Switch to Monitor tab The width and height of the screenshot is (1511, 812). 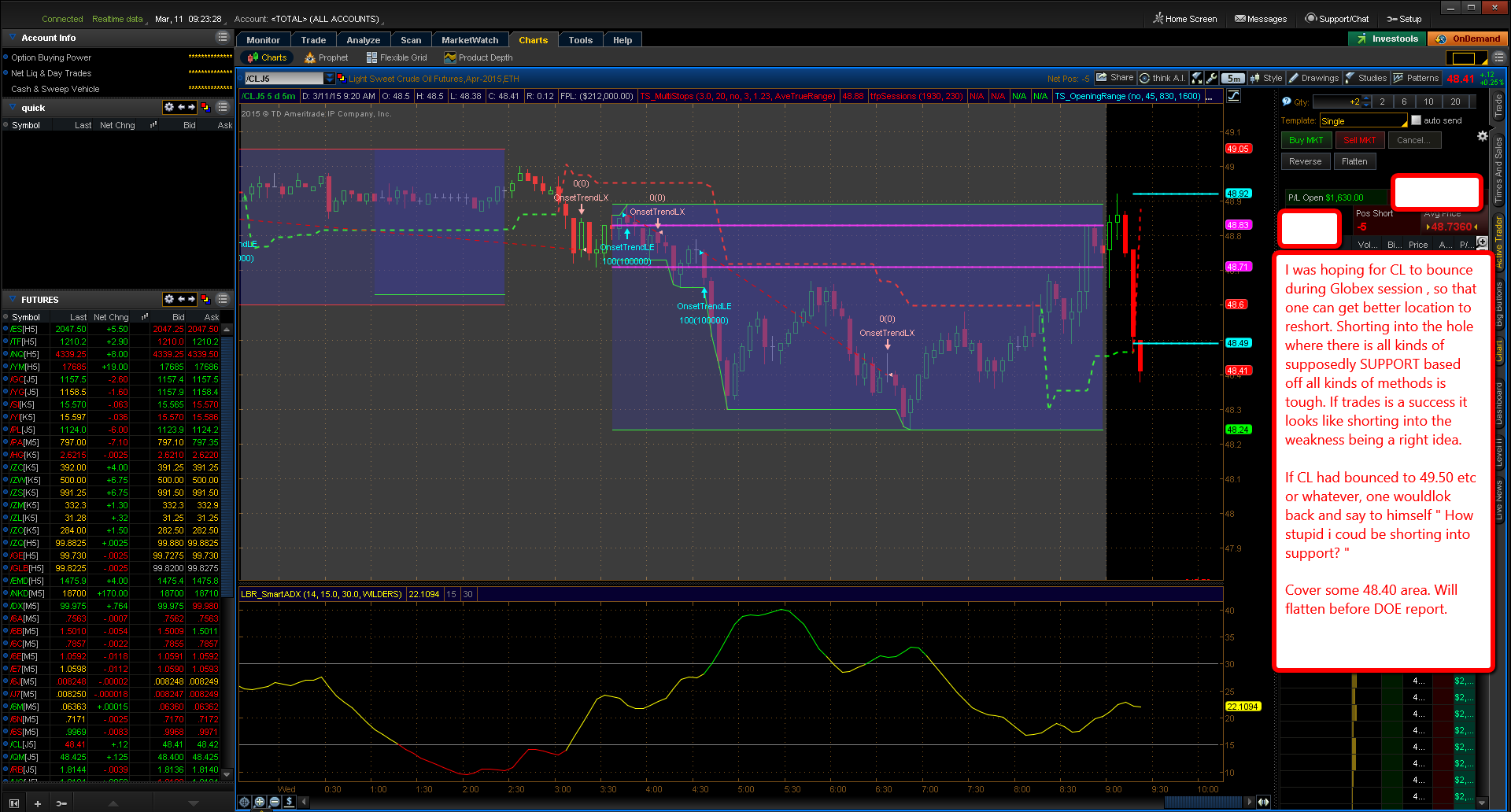[263, 40]
